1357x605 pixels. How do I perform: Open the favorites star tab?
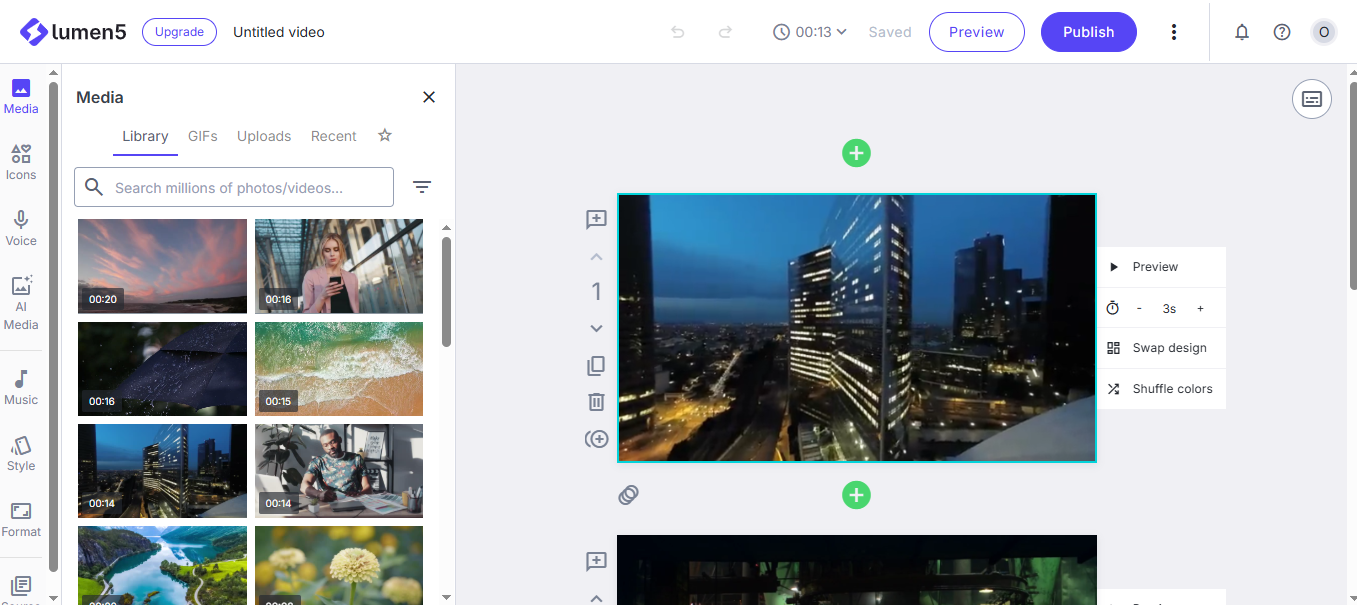click(x=385, y=136)
